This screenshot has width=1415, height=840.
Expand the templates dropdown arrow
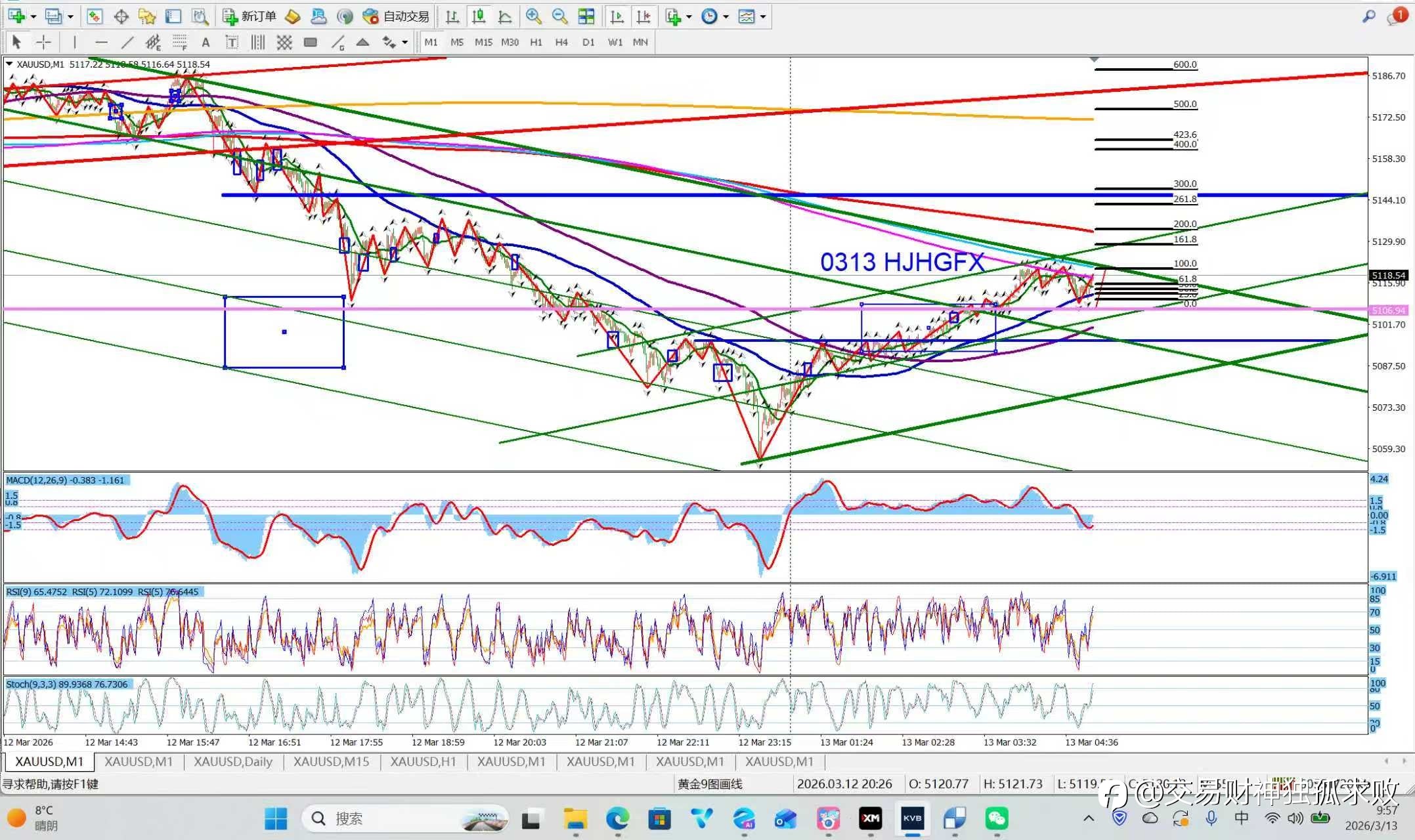click(763, 16)
